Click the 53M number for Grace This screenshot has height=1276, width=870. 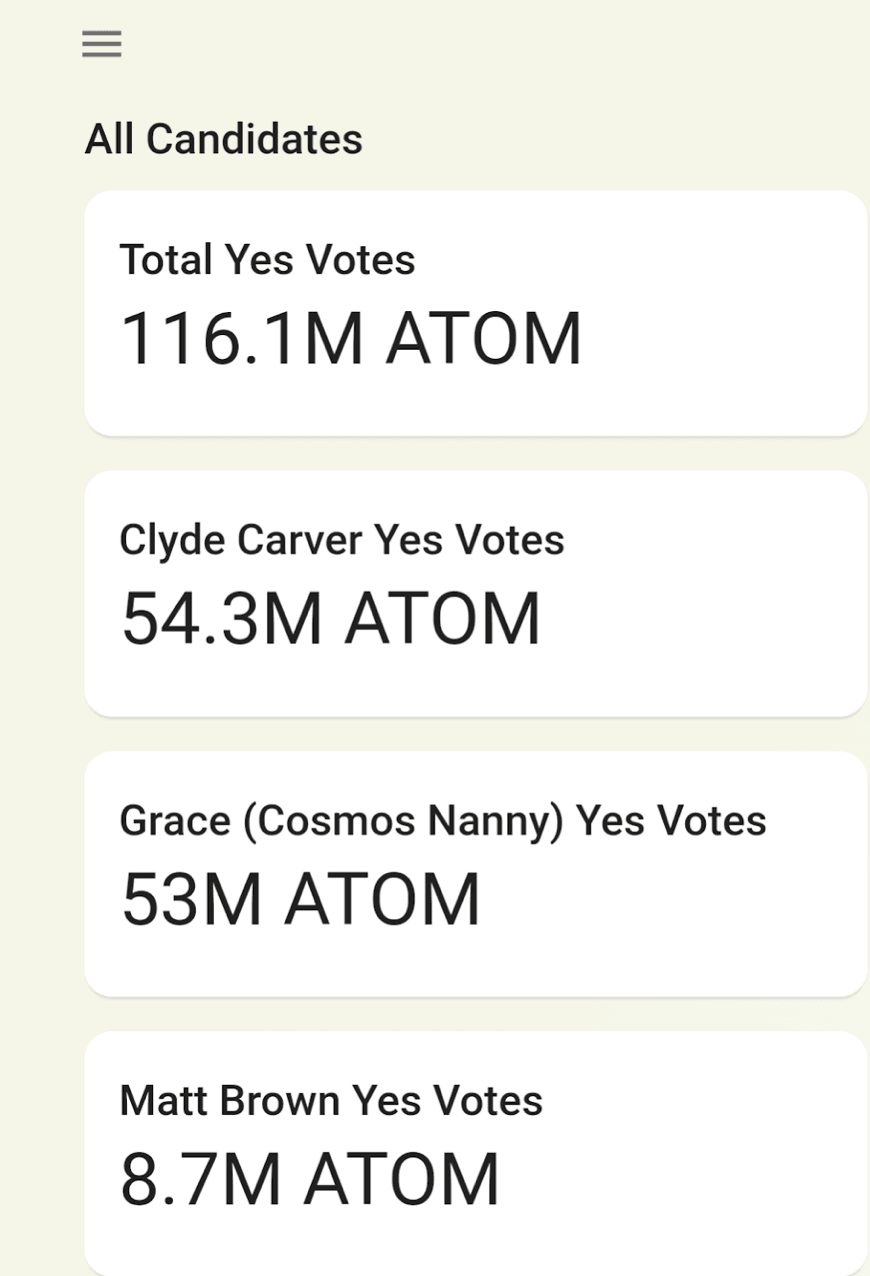point(191,899)
